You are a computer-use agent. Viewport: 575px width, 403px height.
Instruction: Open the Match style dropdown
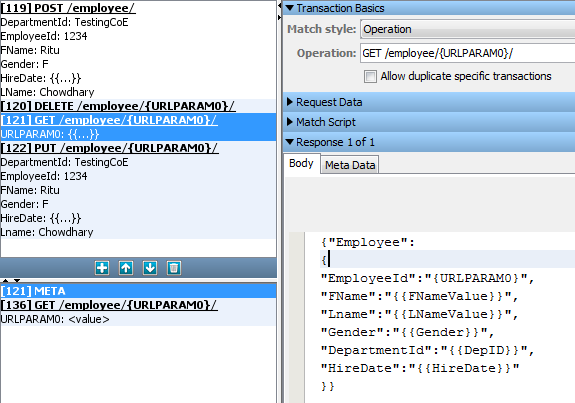(468, 29)
